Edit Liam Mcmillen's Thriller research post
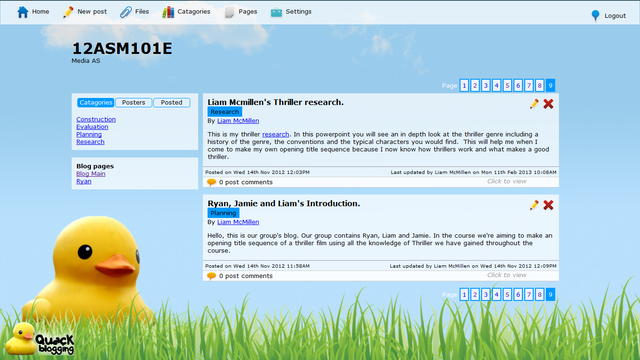The image size is (640, 360). tap(534, 104)
